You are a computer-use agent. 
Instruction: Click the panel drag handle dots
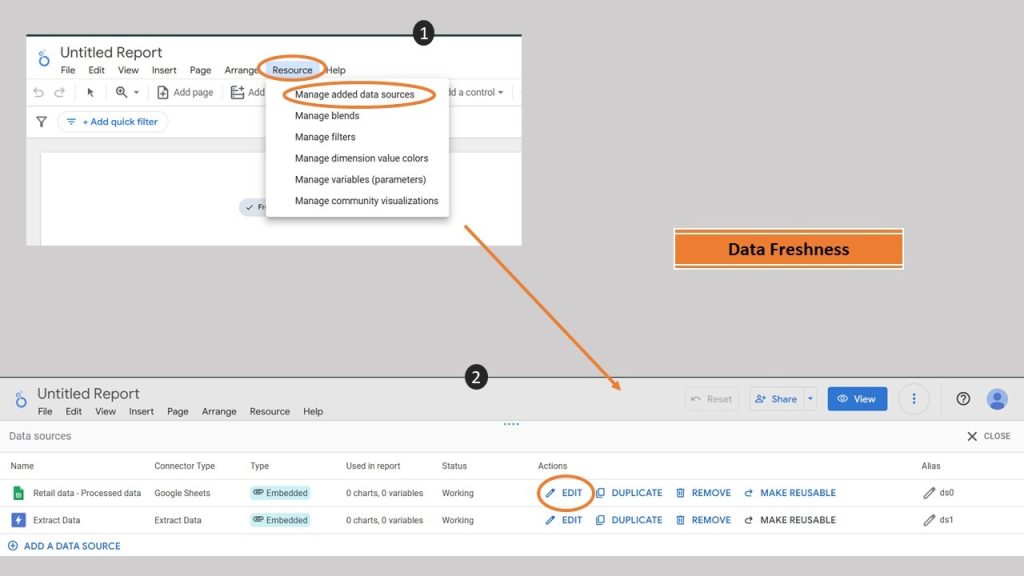pos(511,424)
